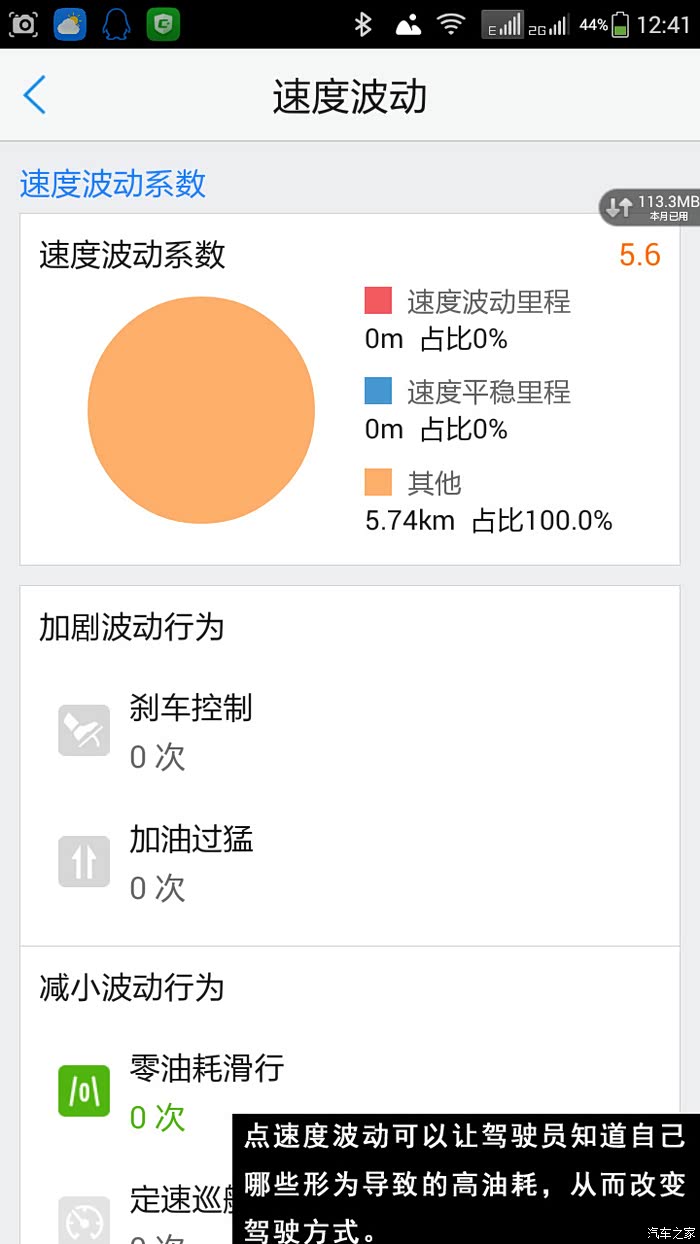Tap the cruise control speedometer icon

click(x=84, y=1220)
